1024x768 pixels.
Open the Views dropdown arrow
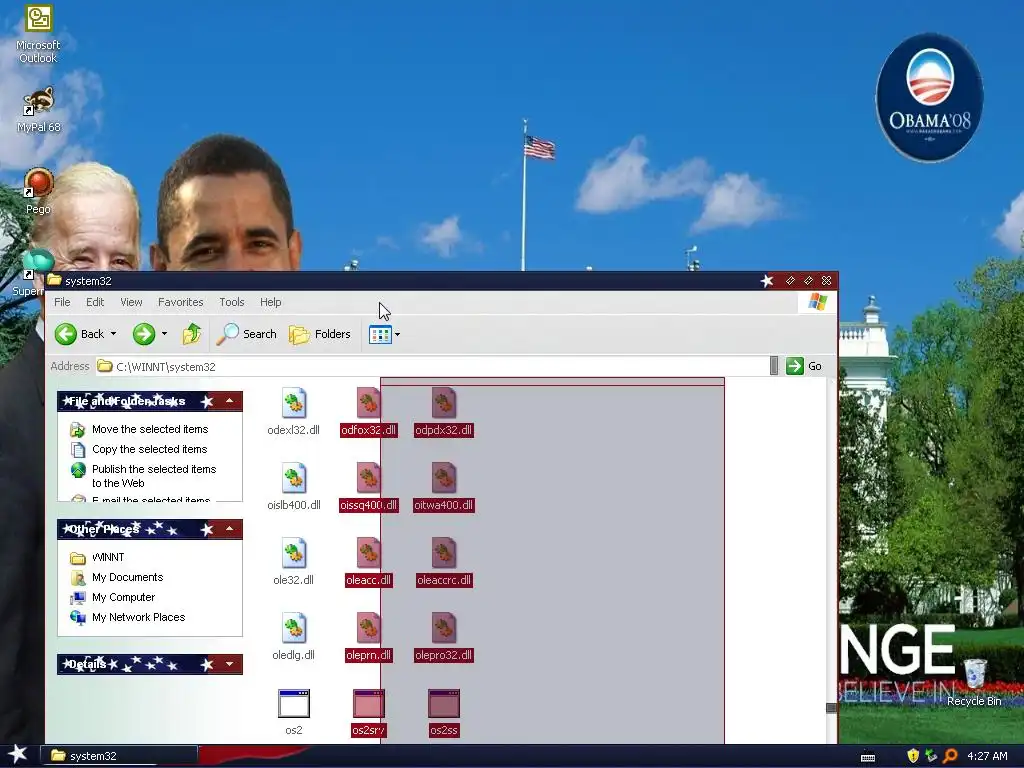(x=397, y=334)
